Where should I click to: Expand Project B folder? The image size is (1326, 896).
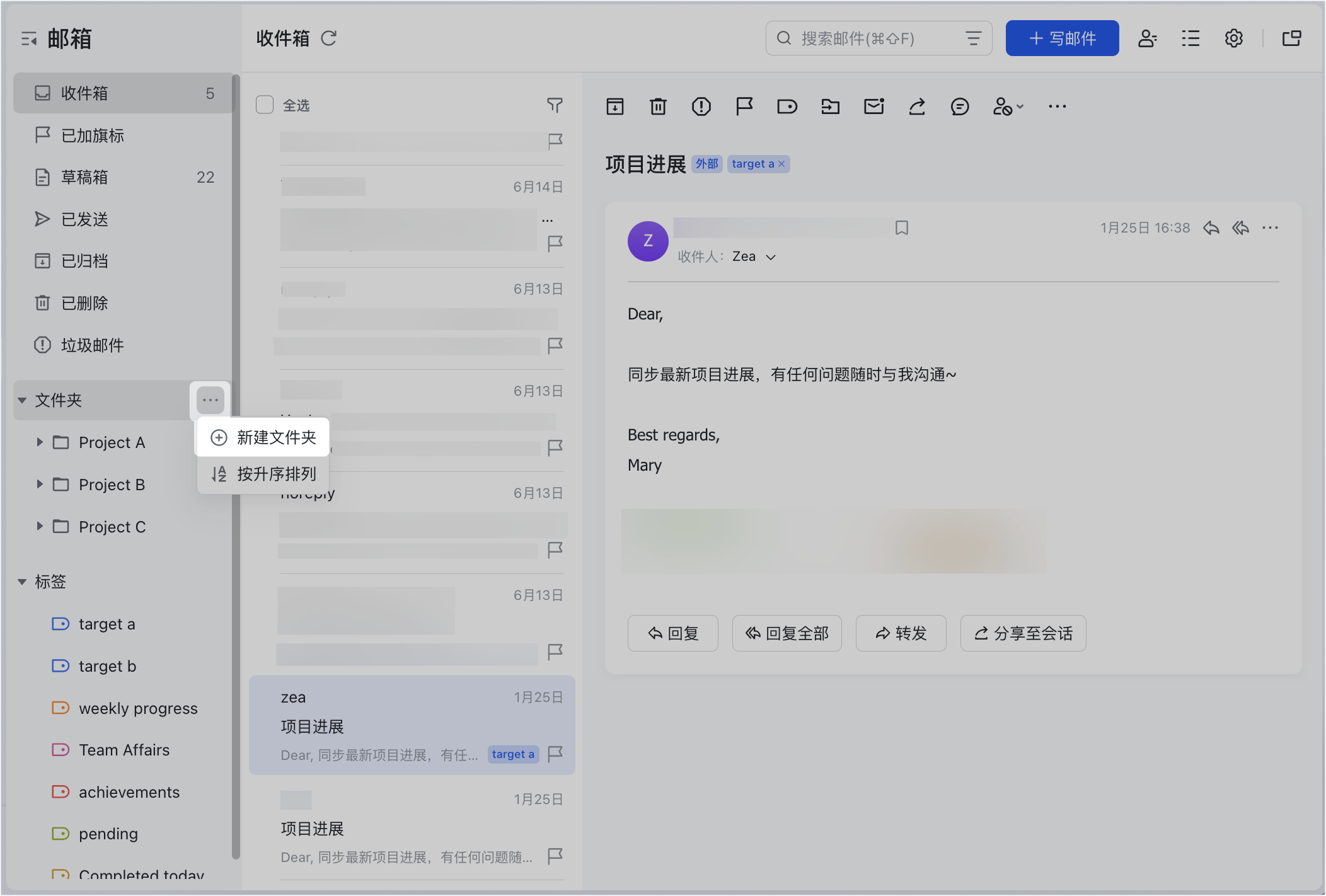tap(40, 484)
